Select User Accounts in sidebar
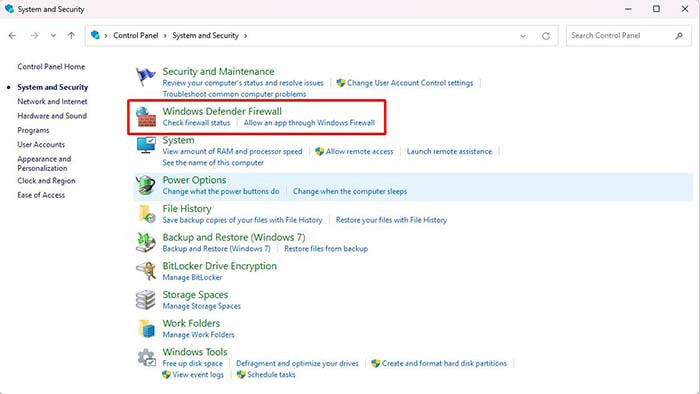 coord(41,145)
